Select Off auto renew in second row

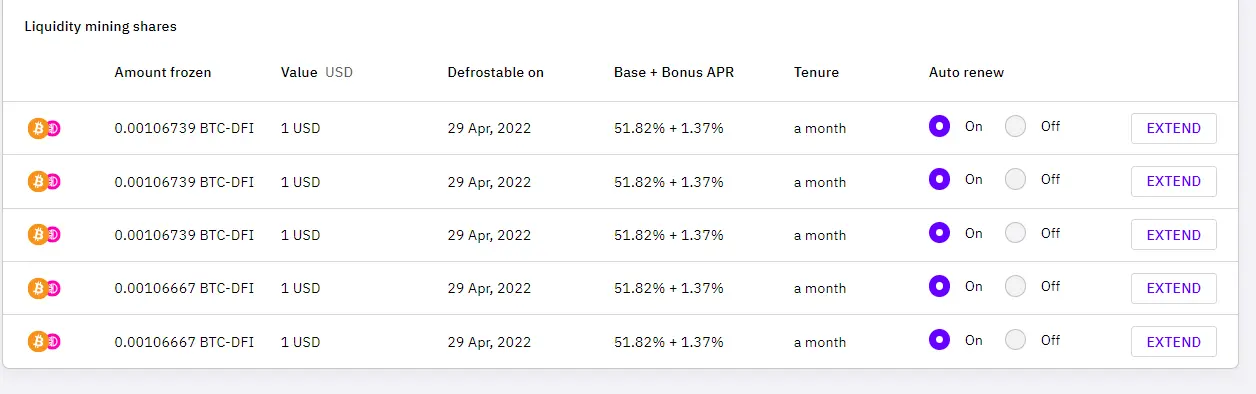pyautogui.click(x=1015, y=179)
